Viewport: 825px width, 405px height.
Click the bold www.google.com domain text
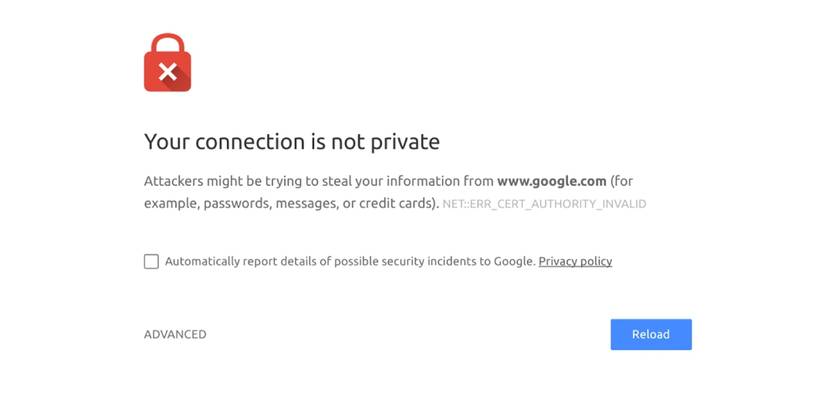[x=552, y=181]
